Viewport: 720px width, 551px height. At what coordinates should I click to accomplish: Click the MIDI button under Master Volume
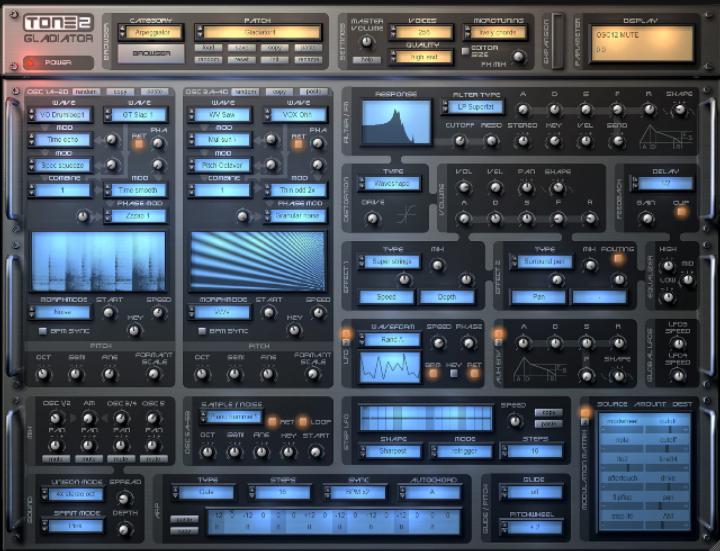[366, 60]
